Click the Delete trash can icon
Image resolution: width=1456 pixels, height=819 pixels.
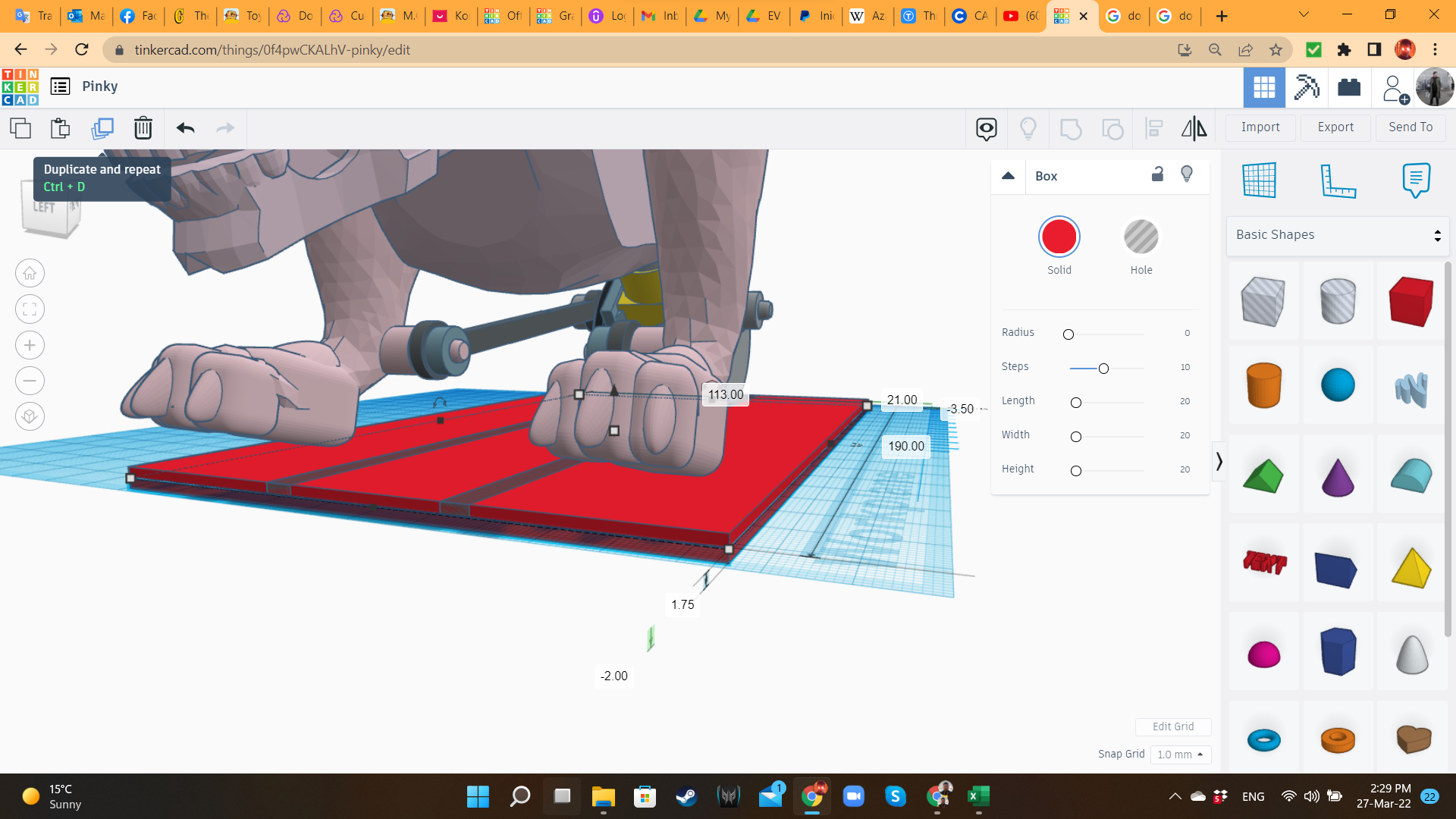143,128
